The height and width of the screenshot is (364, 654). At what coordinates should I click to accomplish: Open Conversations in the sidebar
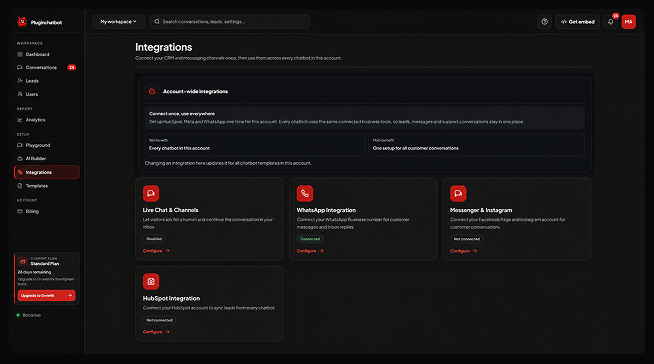pyautogui.click(x=46, y=68)
